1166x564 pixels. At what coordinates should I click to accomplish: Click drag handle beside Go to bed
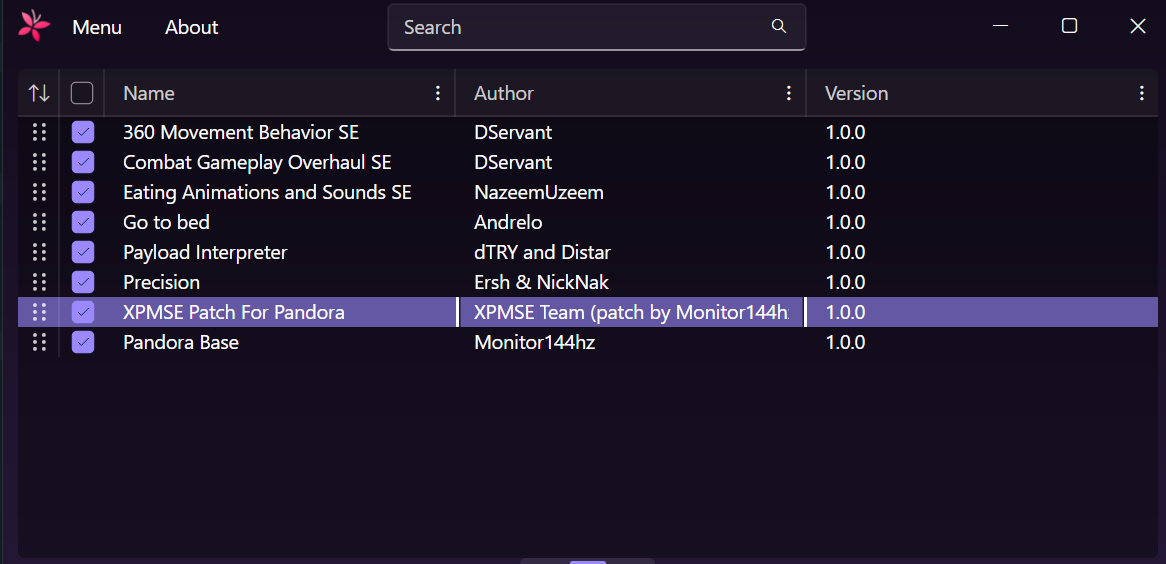tap(39, 222)
